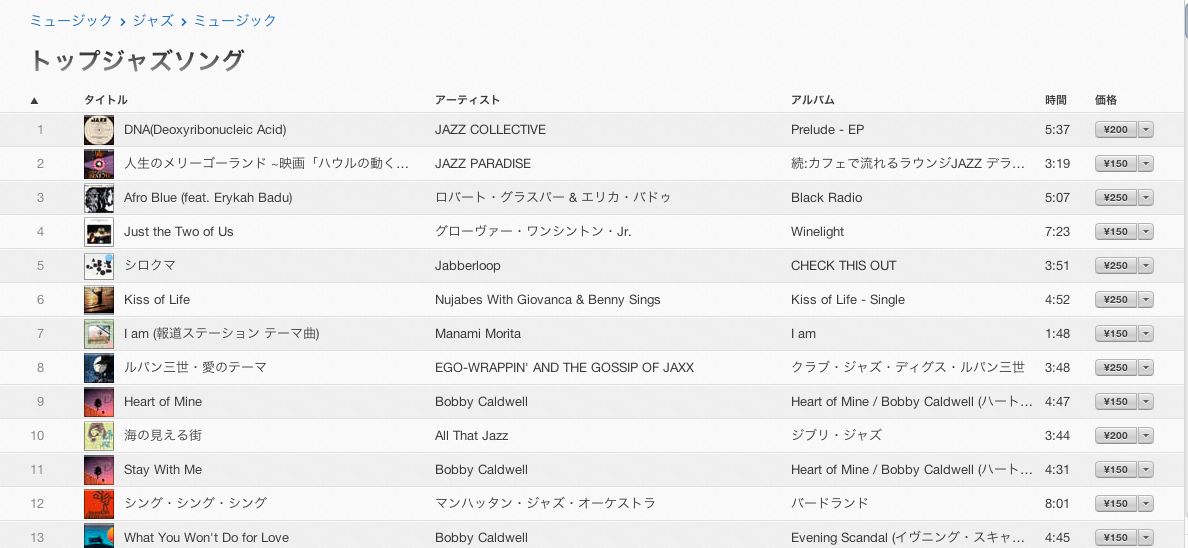1188x548 pixels.
Task: Click album art thumbnail for DNA(Deoxyribonucleic Acid)
Action: [98, 130]
